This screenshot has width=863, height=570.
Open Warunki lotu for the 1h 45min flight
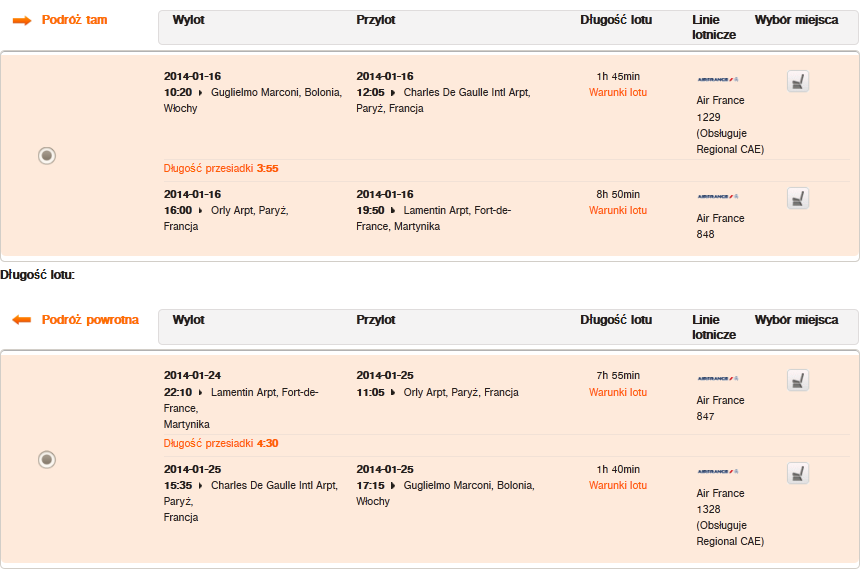618,92
